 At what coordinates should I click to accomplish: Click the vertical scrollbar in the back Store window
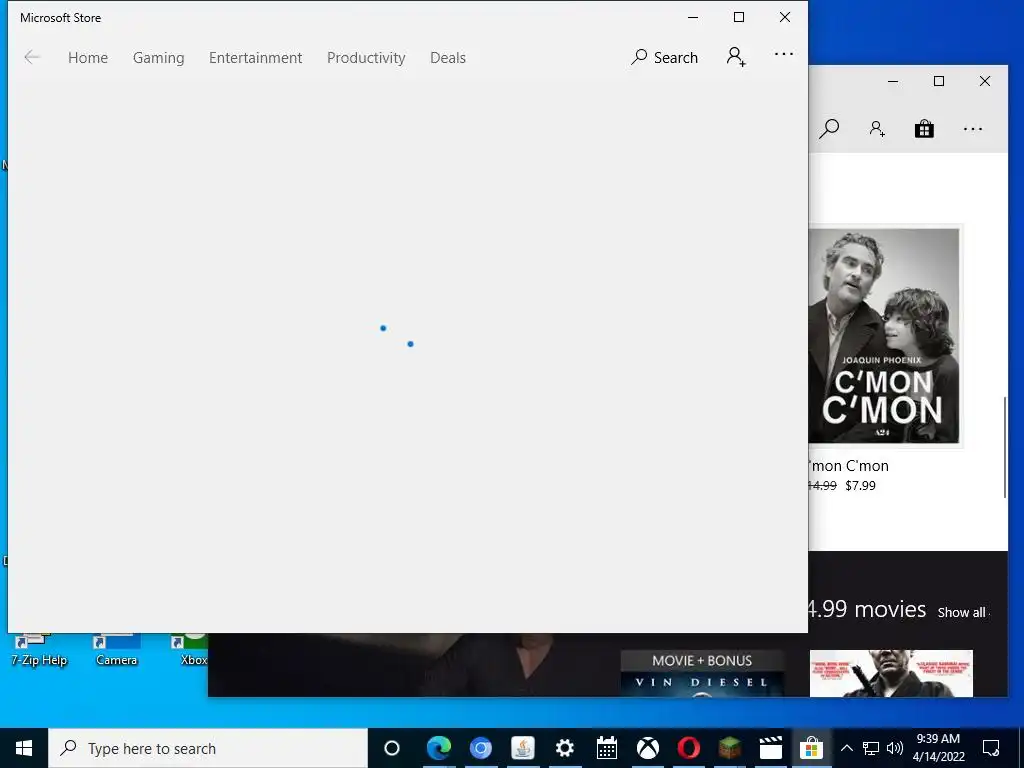(x=1005, y=447)
